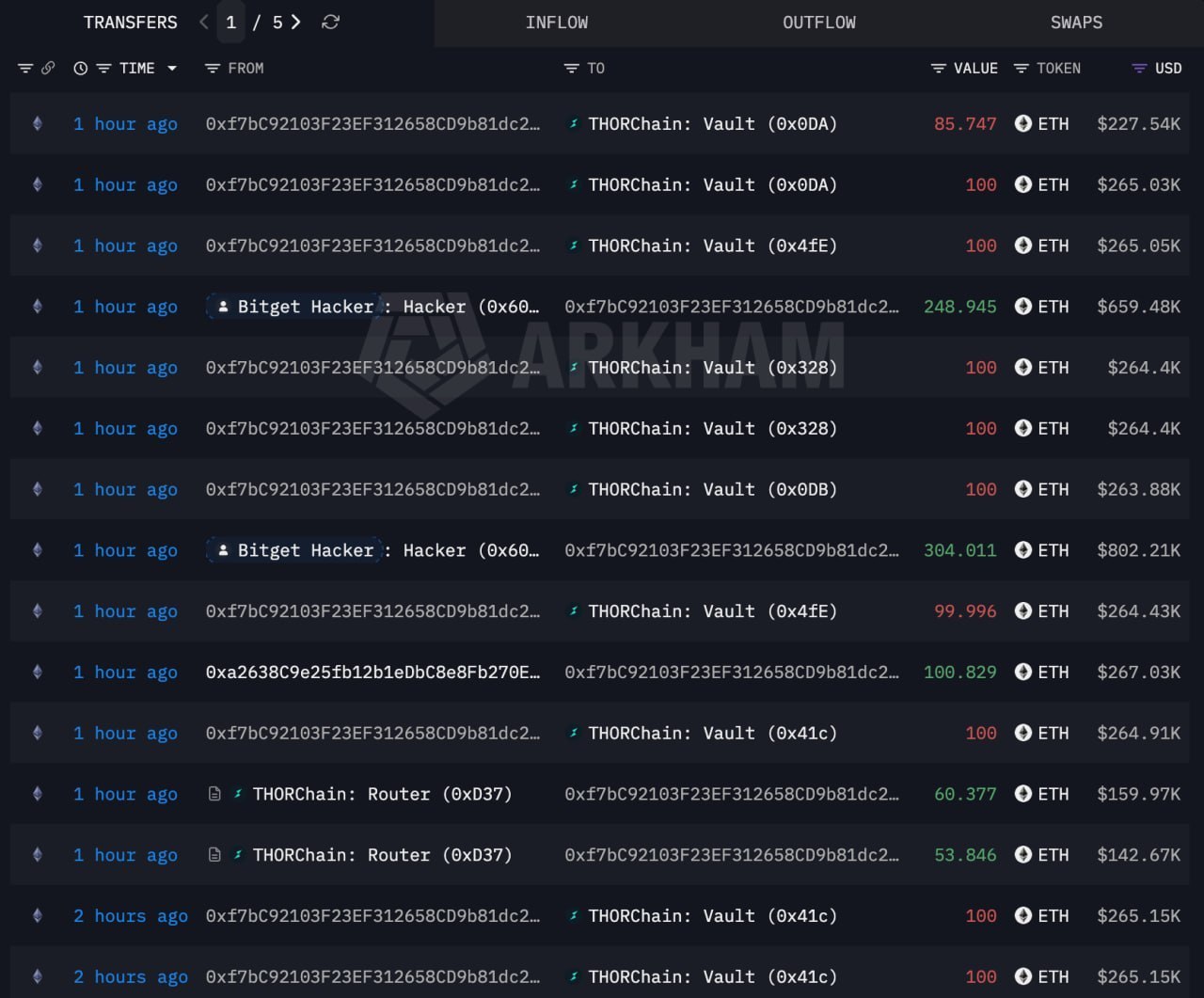Open the Bitget Hacker entity in the 248.945 ETH row
This screenshot has height=998, width=1204.
(294, 307)
